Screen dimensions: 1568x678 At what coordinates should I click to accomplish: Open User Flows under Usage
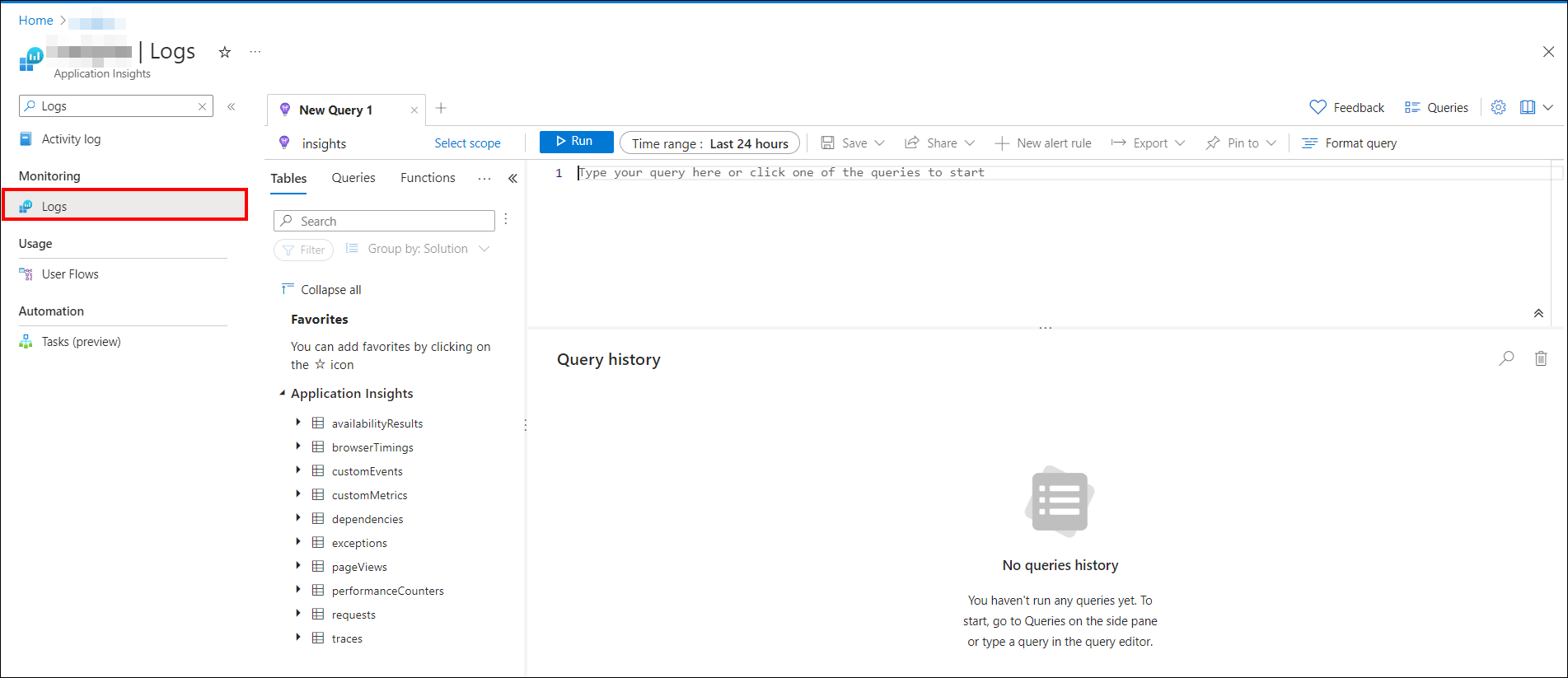70,274
